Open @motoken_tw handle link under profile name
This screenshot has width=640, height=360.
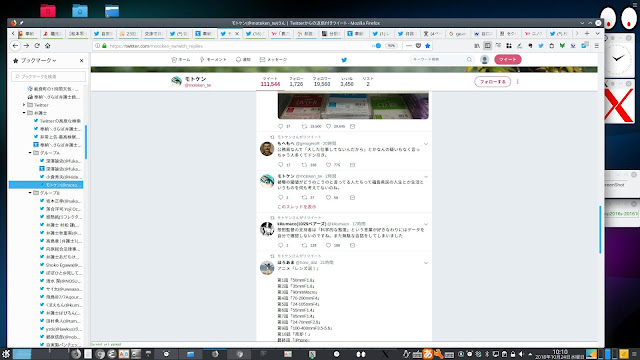pos(198,85)
